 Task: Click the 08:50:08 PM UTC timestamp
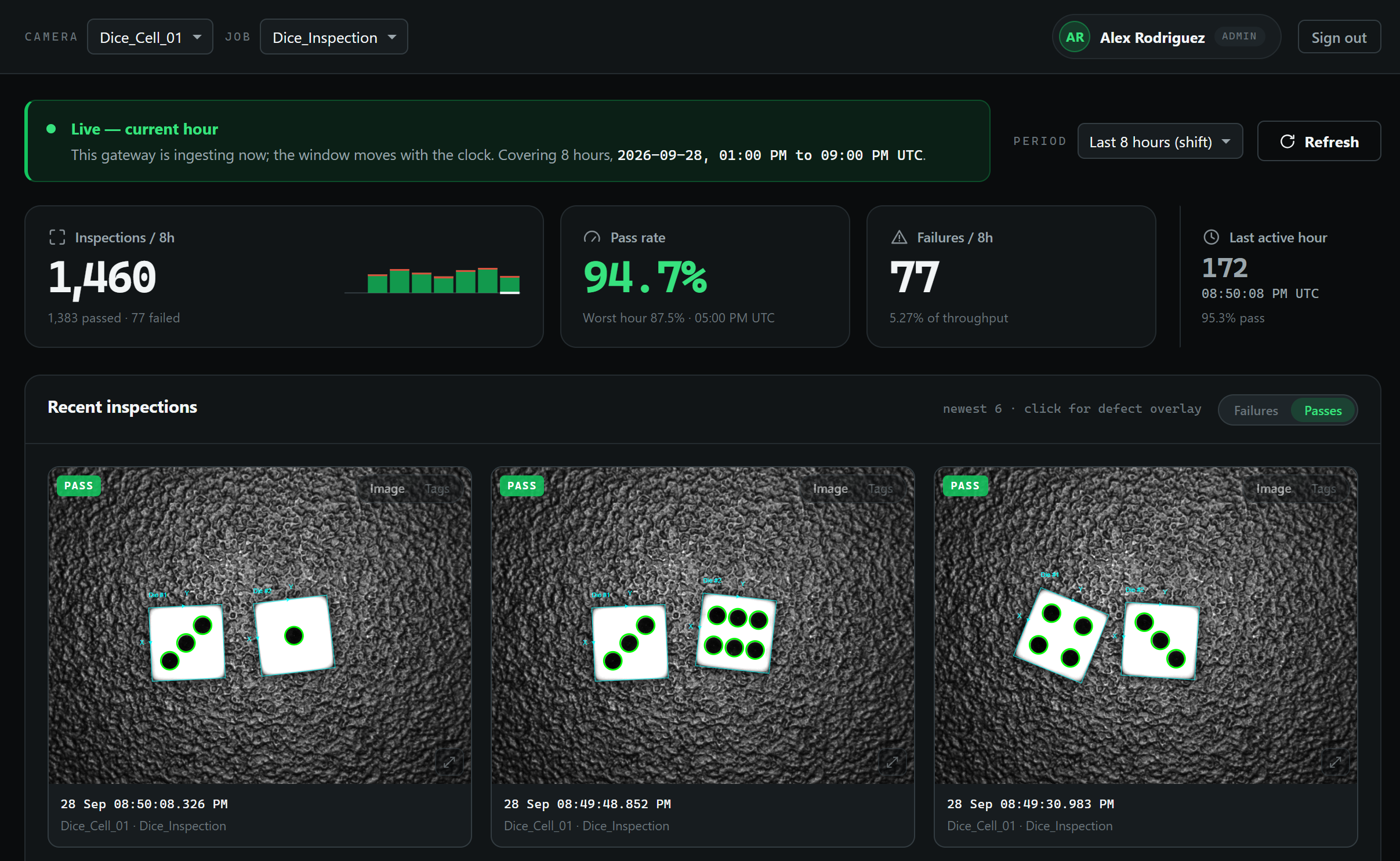tap(1260, 293)
